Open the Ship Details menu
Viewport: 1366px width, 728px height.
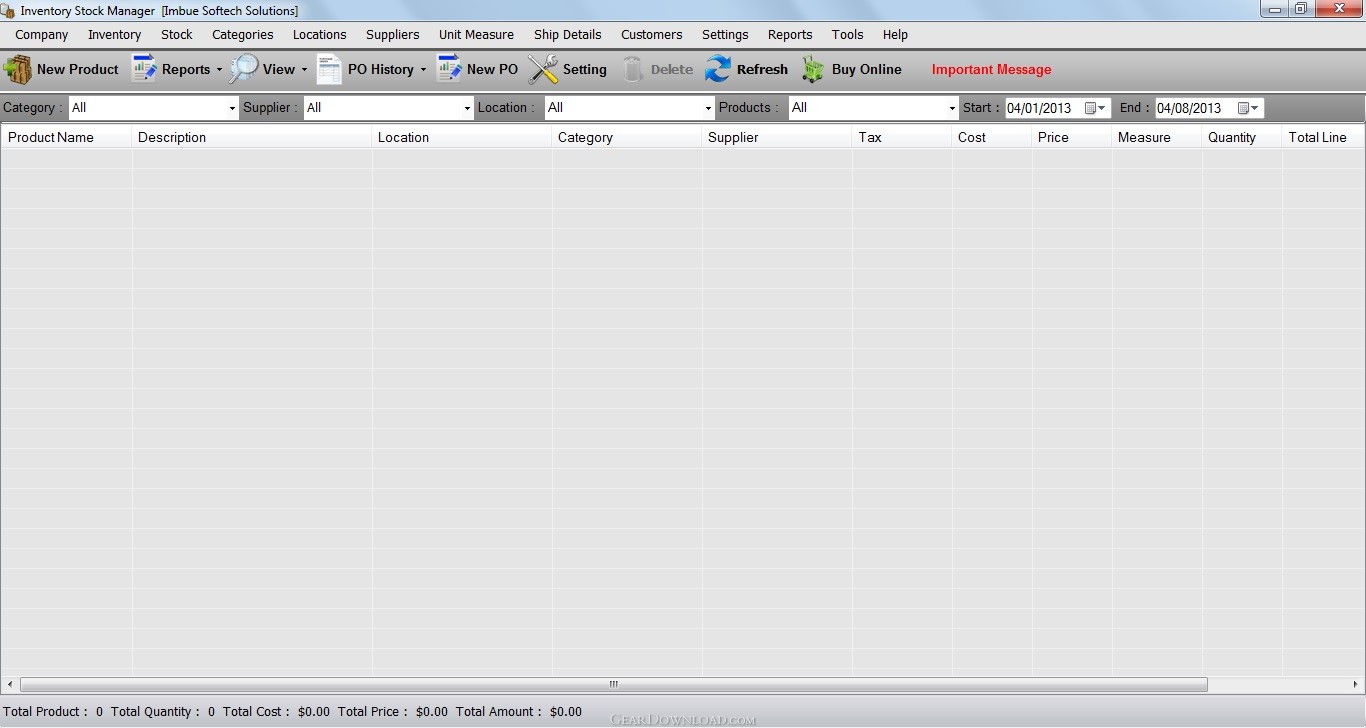click(x=567, y=34)
